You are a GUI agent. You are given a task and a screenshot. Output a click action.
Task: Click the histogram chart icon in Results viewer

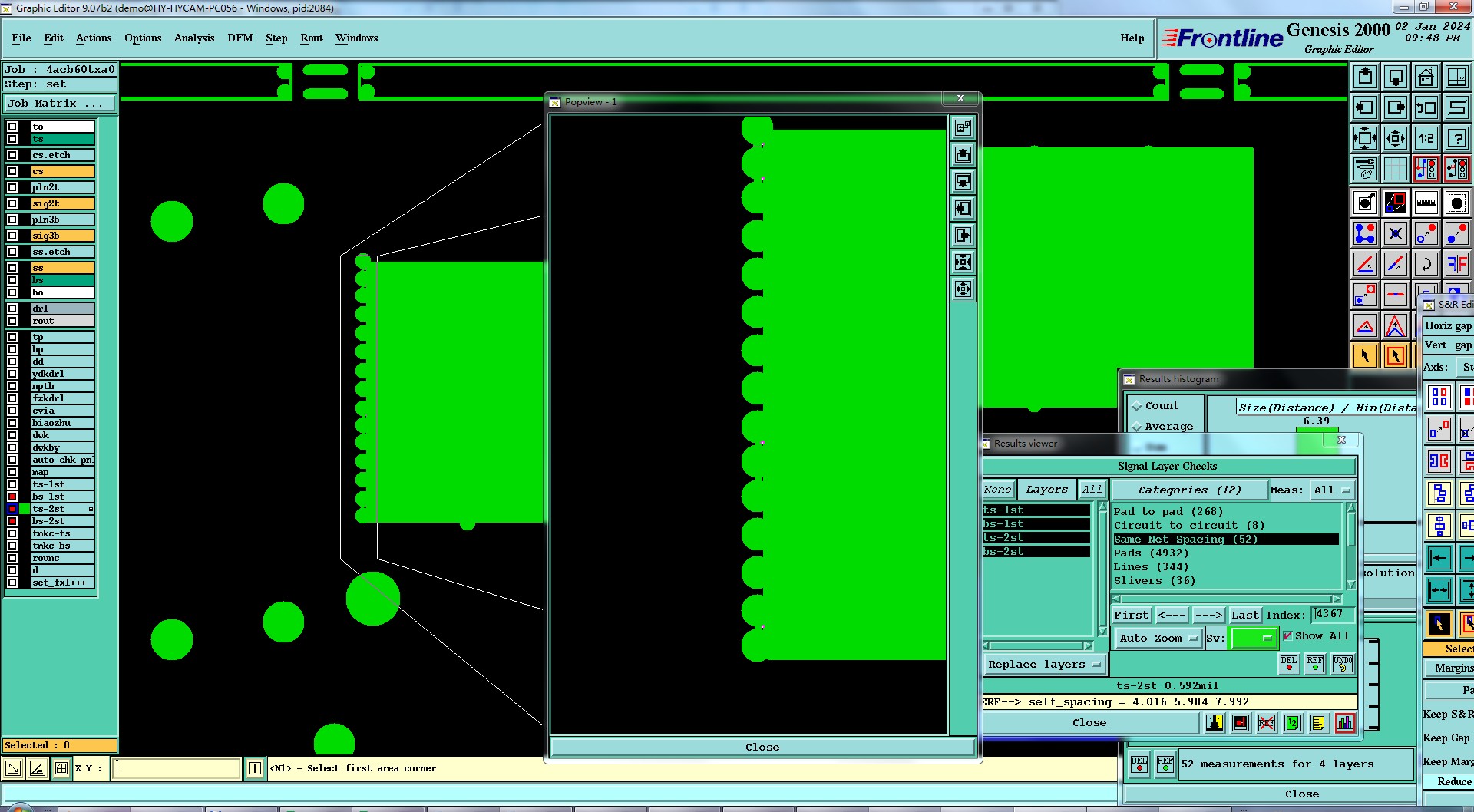pyautogui.click(x=1345, y=722)
